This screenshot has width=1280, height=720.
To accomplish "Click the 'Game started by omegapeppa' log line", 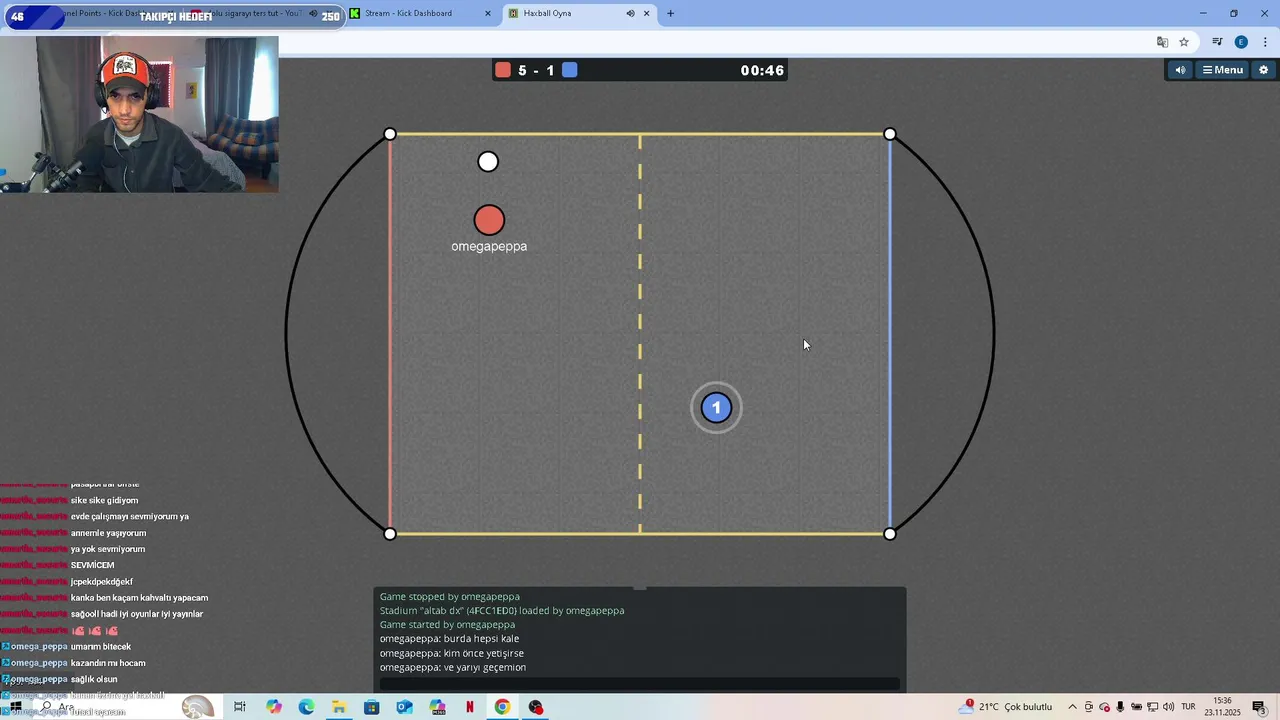I will click(447, 624).
